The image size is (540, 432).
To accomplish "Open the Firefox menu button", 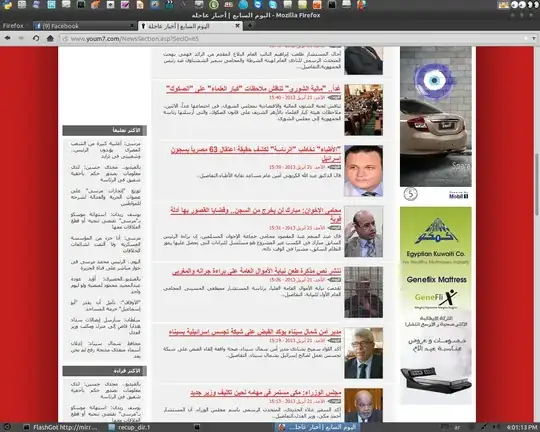I will pyautogui.click(x=13, y=26).
